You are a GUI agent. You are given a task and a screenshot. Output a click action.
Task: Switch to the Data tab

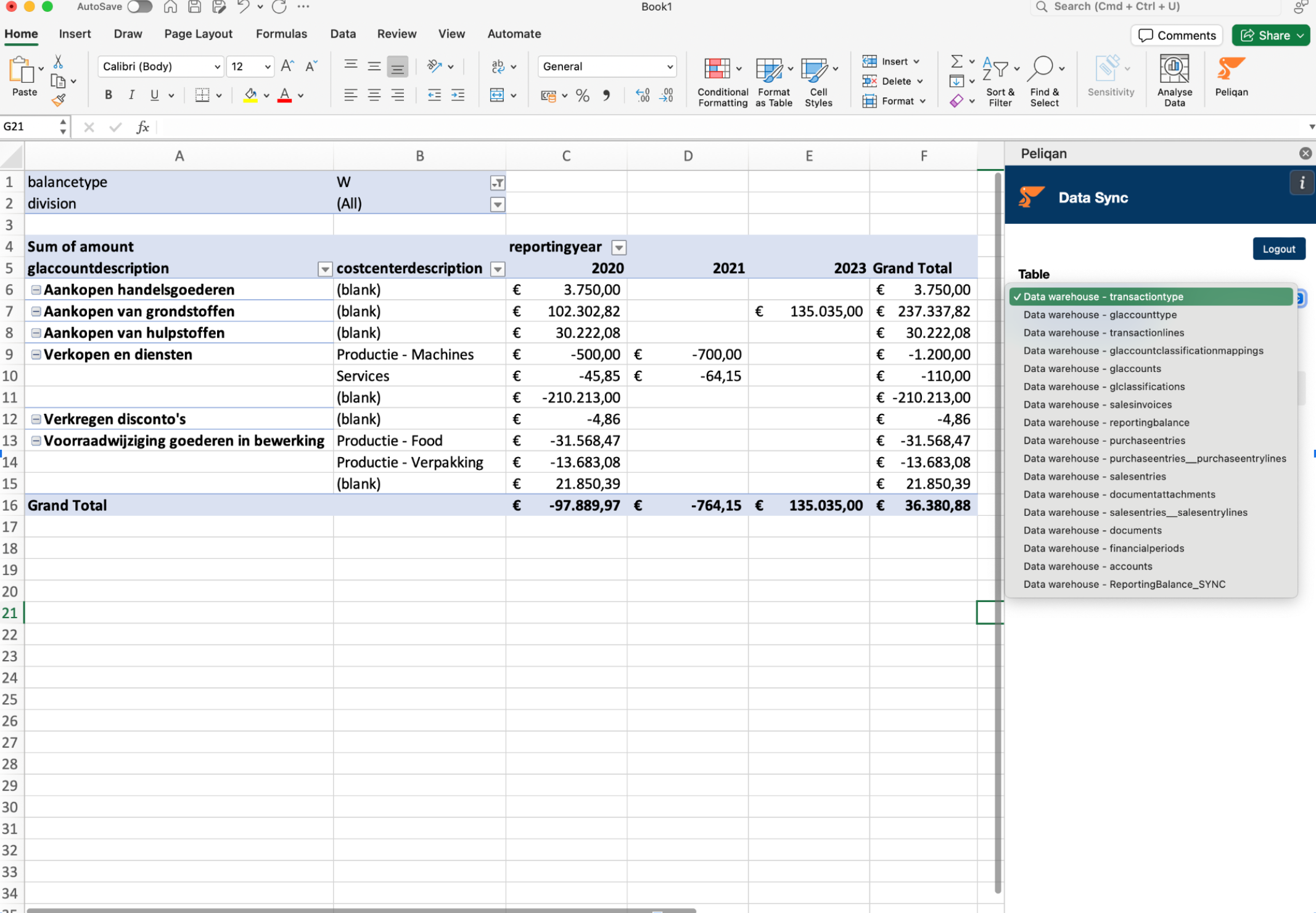[343, 34]
